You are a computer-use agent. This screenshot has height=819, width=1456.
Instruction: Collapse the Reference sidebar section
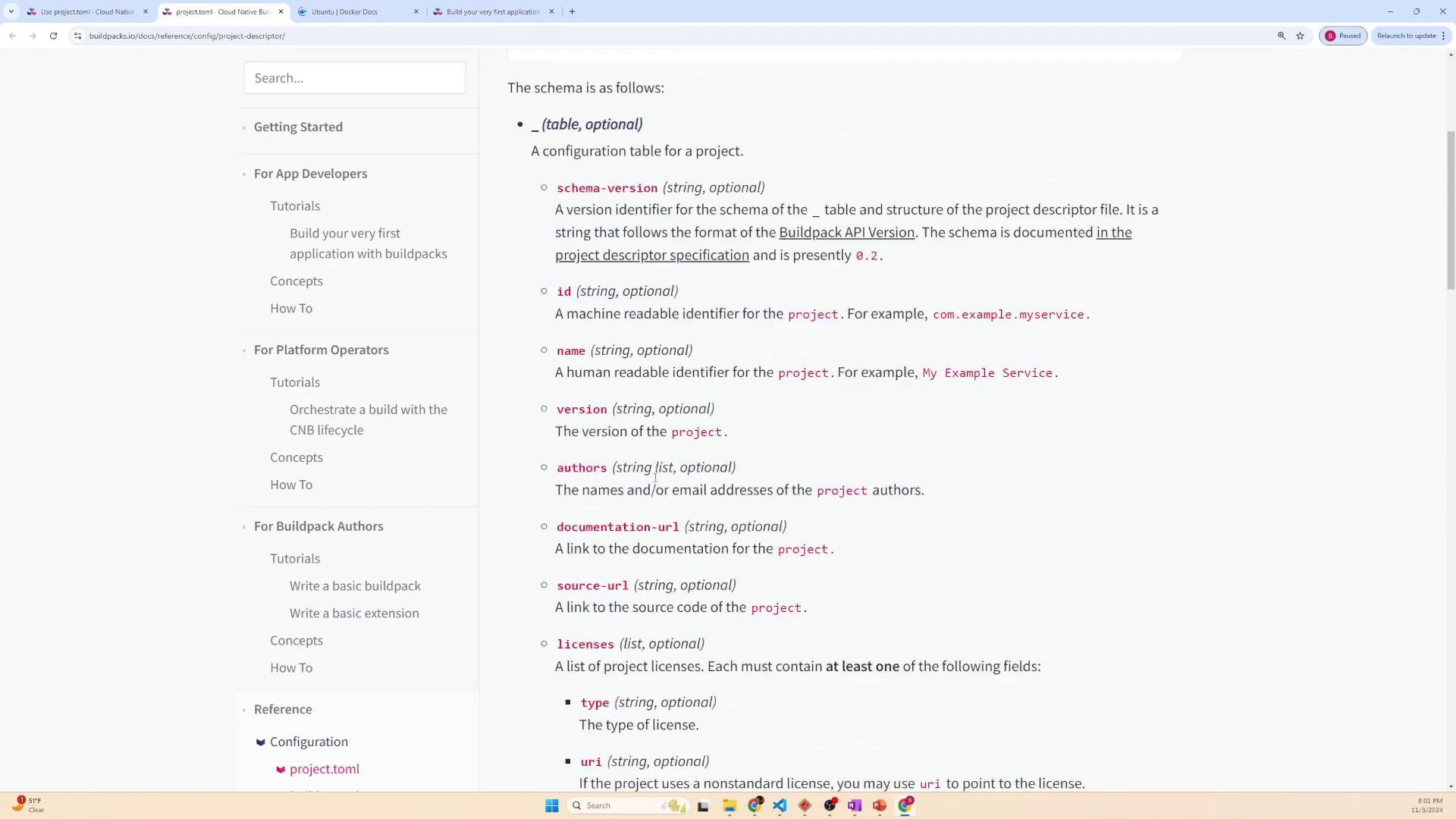(x=283, y=709)
